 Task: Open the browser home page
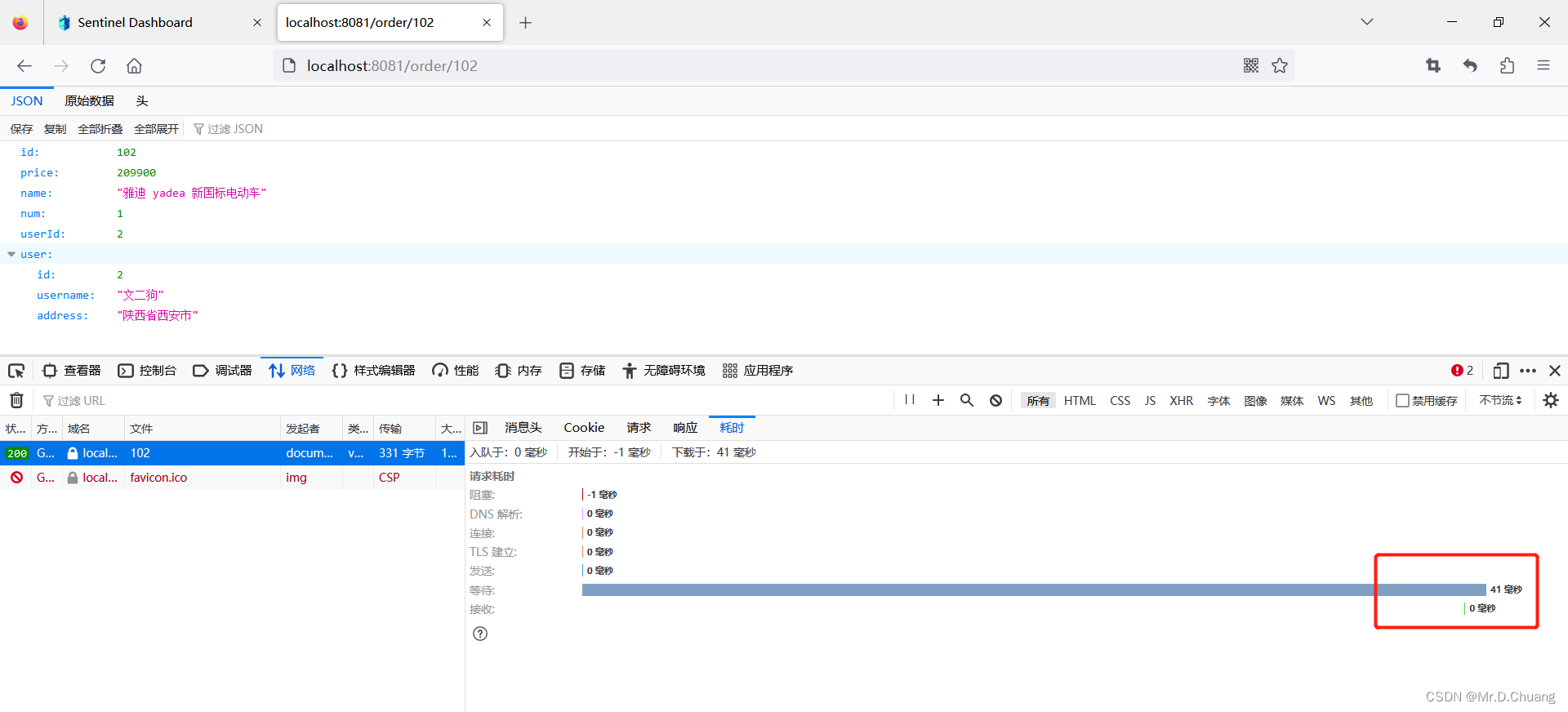[x=134, y=66]
